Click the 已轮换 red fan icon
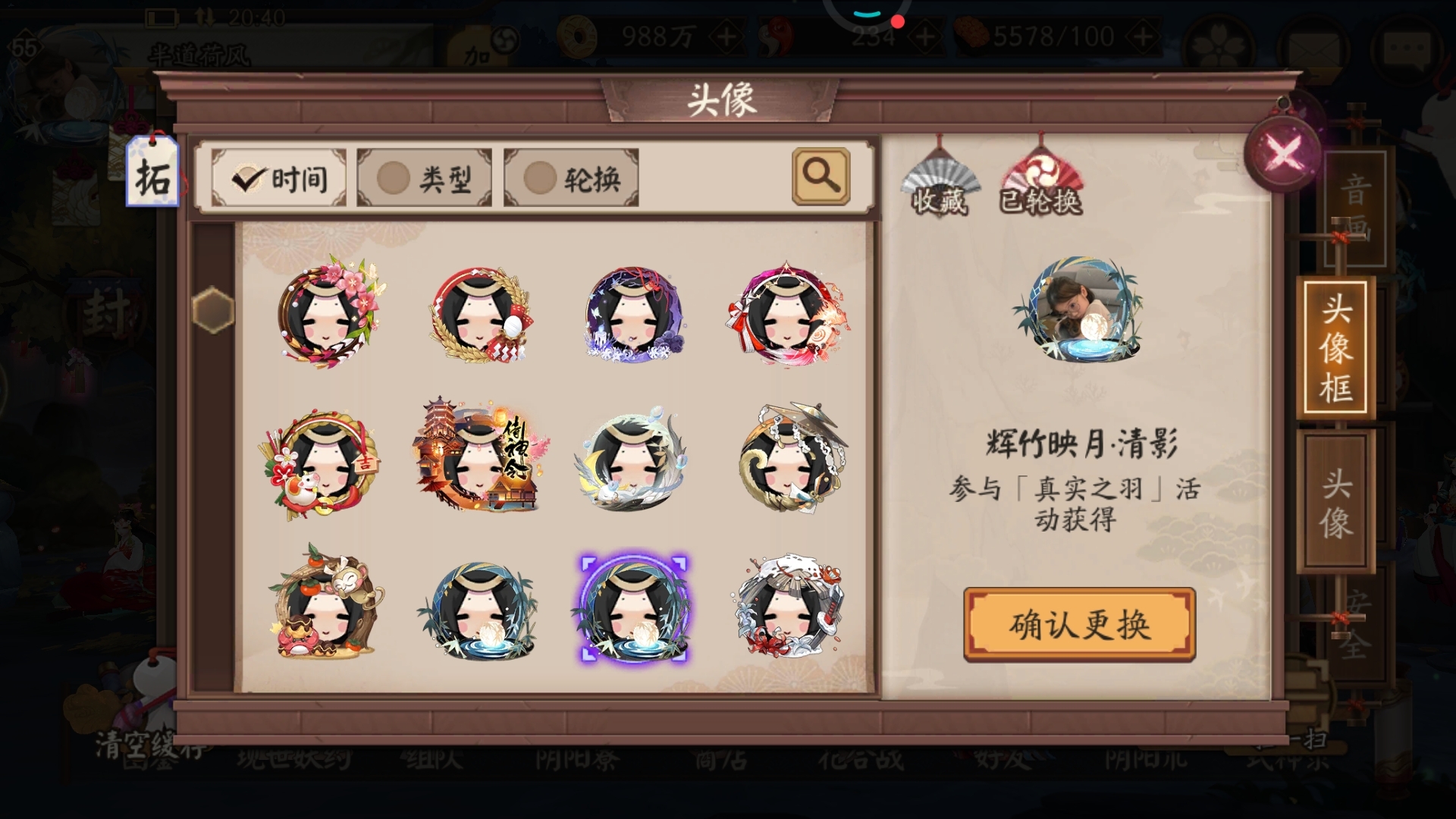Viewport: 1456px width, 819px height. pos(1040,180)
